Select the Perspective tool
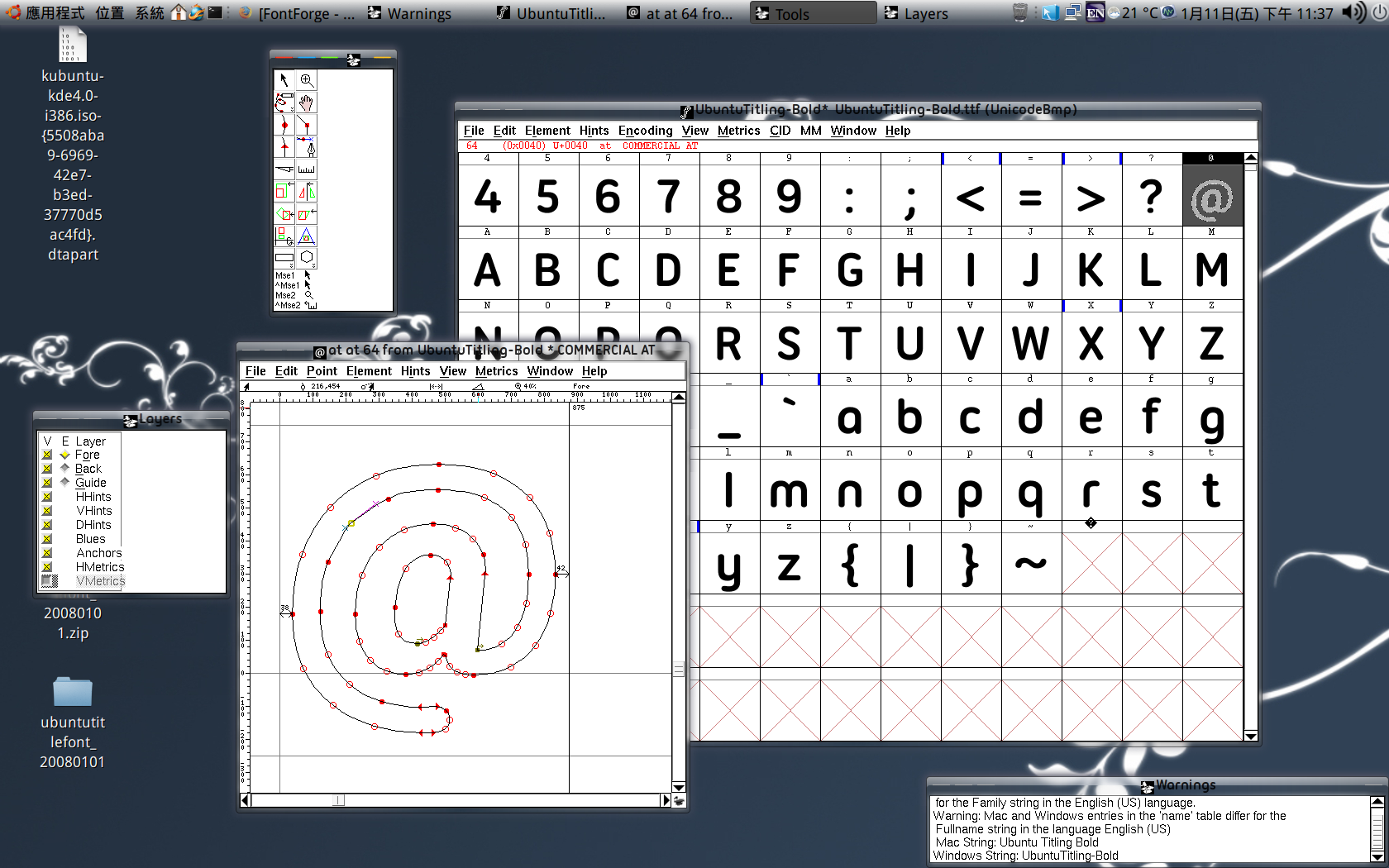 [x=307, y=236]
